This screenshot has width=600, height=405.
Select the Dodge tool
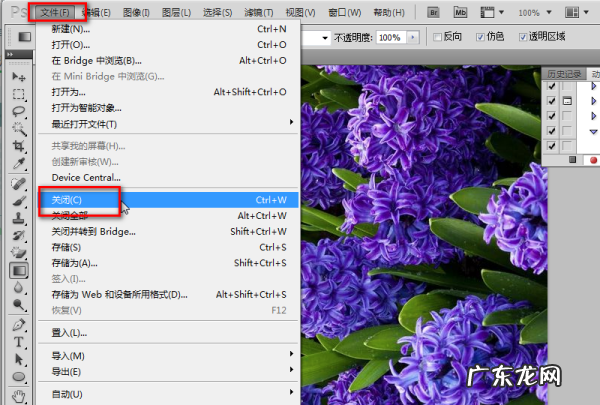point(18,305)
